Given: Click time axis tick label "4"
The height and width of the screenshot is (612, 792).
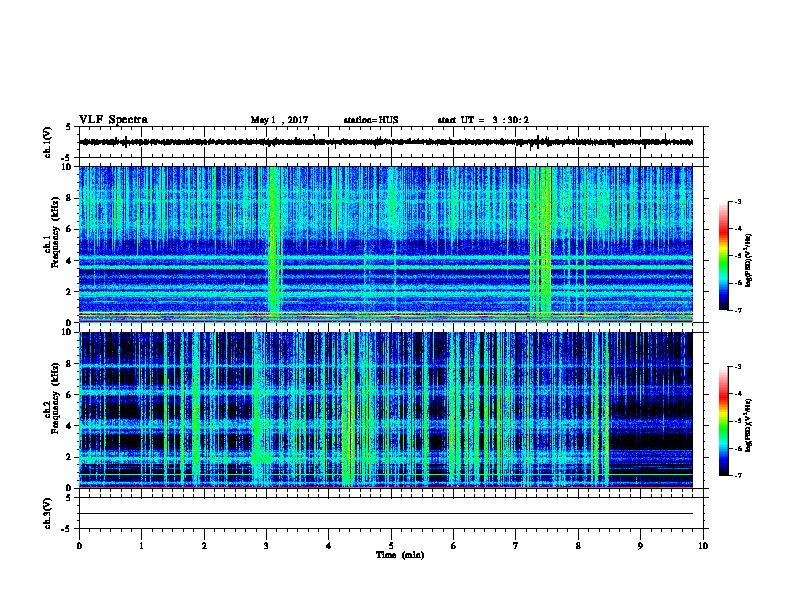Looking at the screenshot, I should [328, 545].
